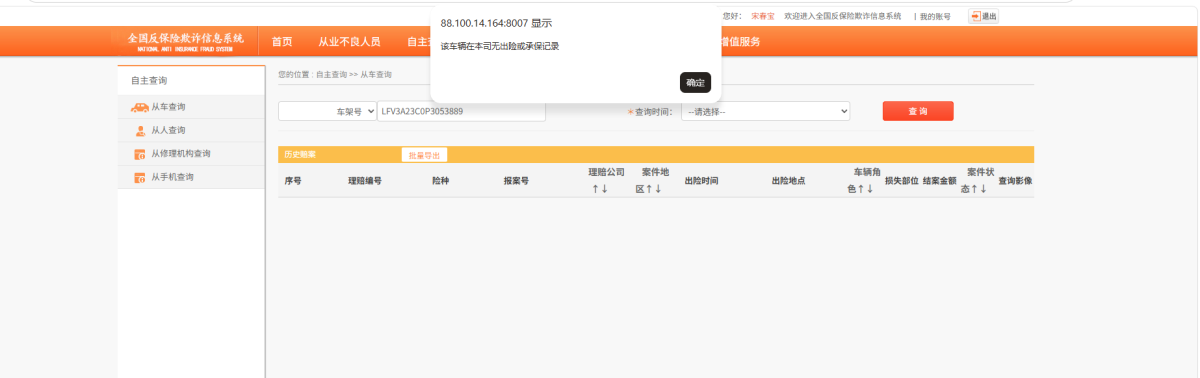The image size is (1200, 378).
Task: Sort descending by 车辆角色 down arrow
Action: click(870, 189)
